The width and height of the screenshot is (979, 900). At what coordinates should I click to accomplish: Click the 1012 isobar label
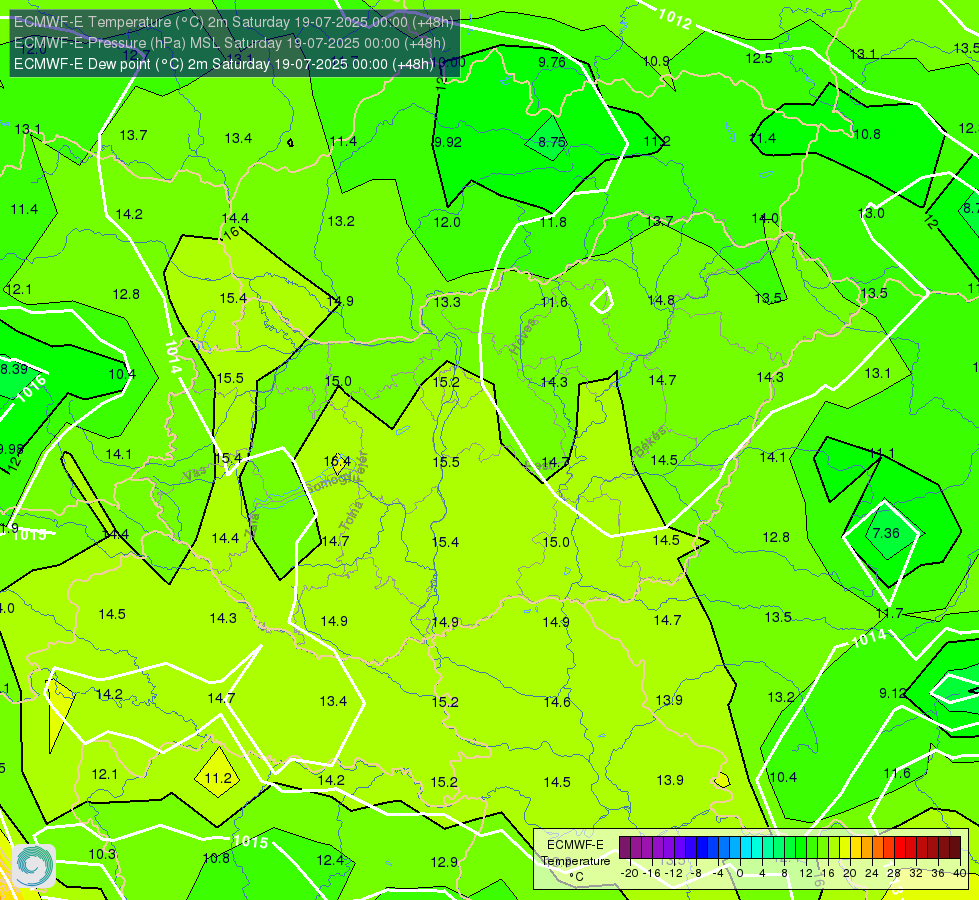(x=675, y=18)
